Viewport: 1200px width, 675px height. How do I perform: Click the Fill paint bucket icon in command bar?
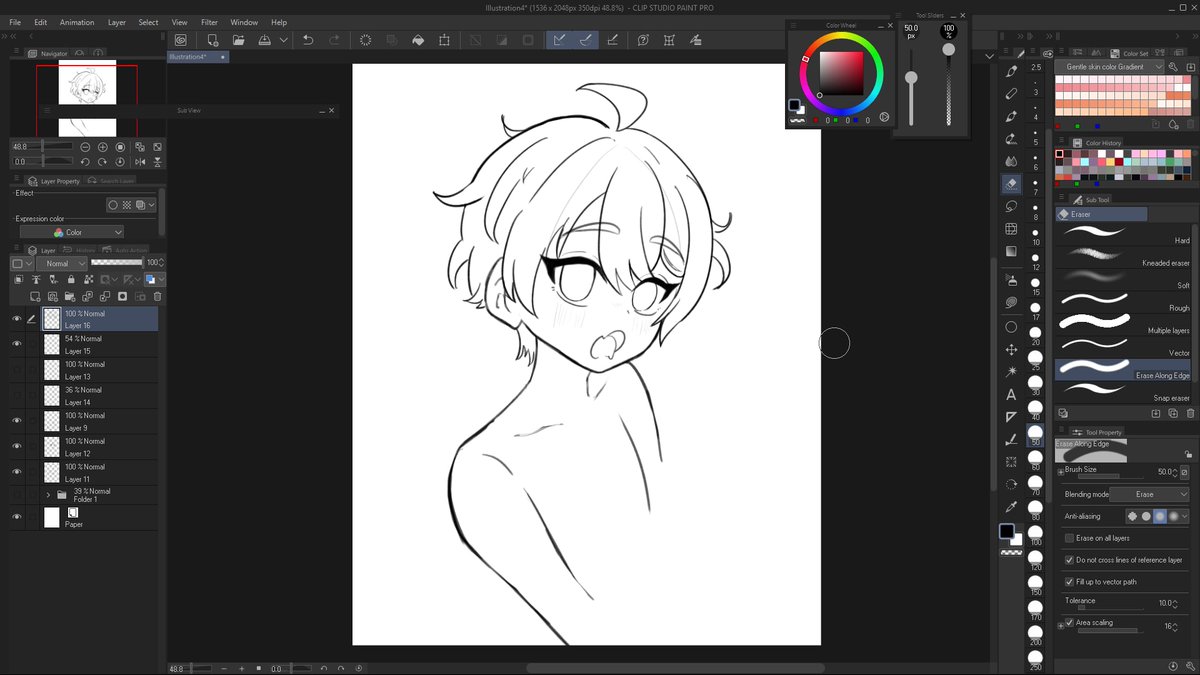pyautogui.click(x=418, y=40)
